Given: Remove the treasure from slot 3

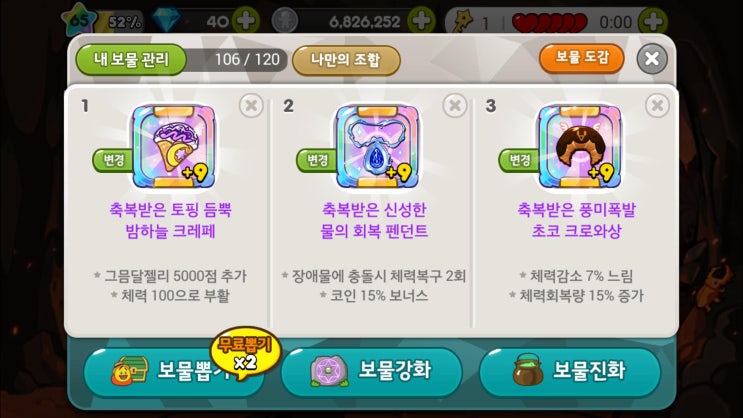Looking at the screenshot, I should [657, 105].
